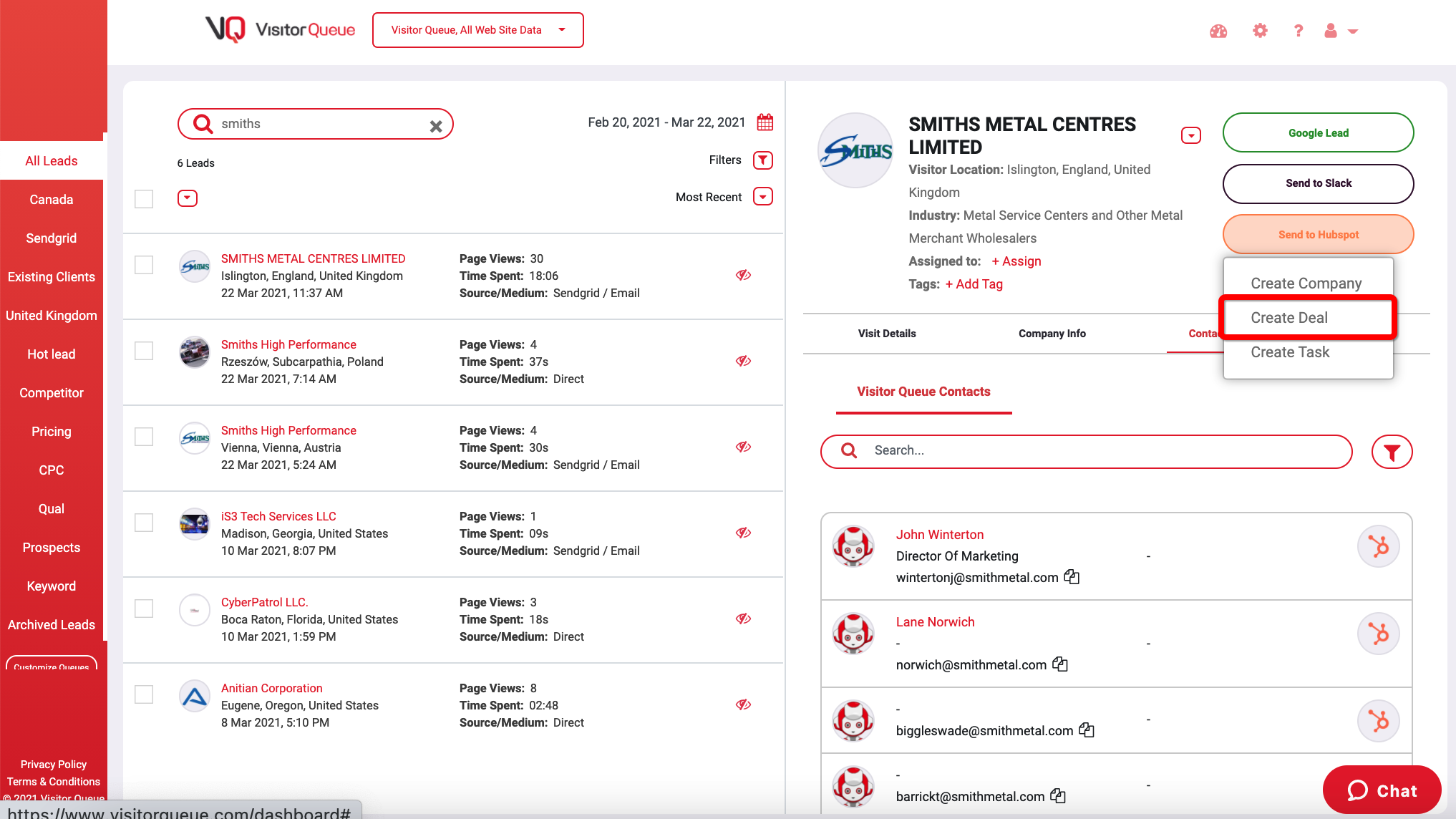Click the Assign link for this lead

(x=1016, y=261)
